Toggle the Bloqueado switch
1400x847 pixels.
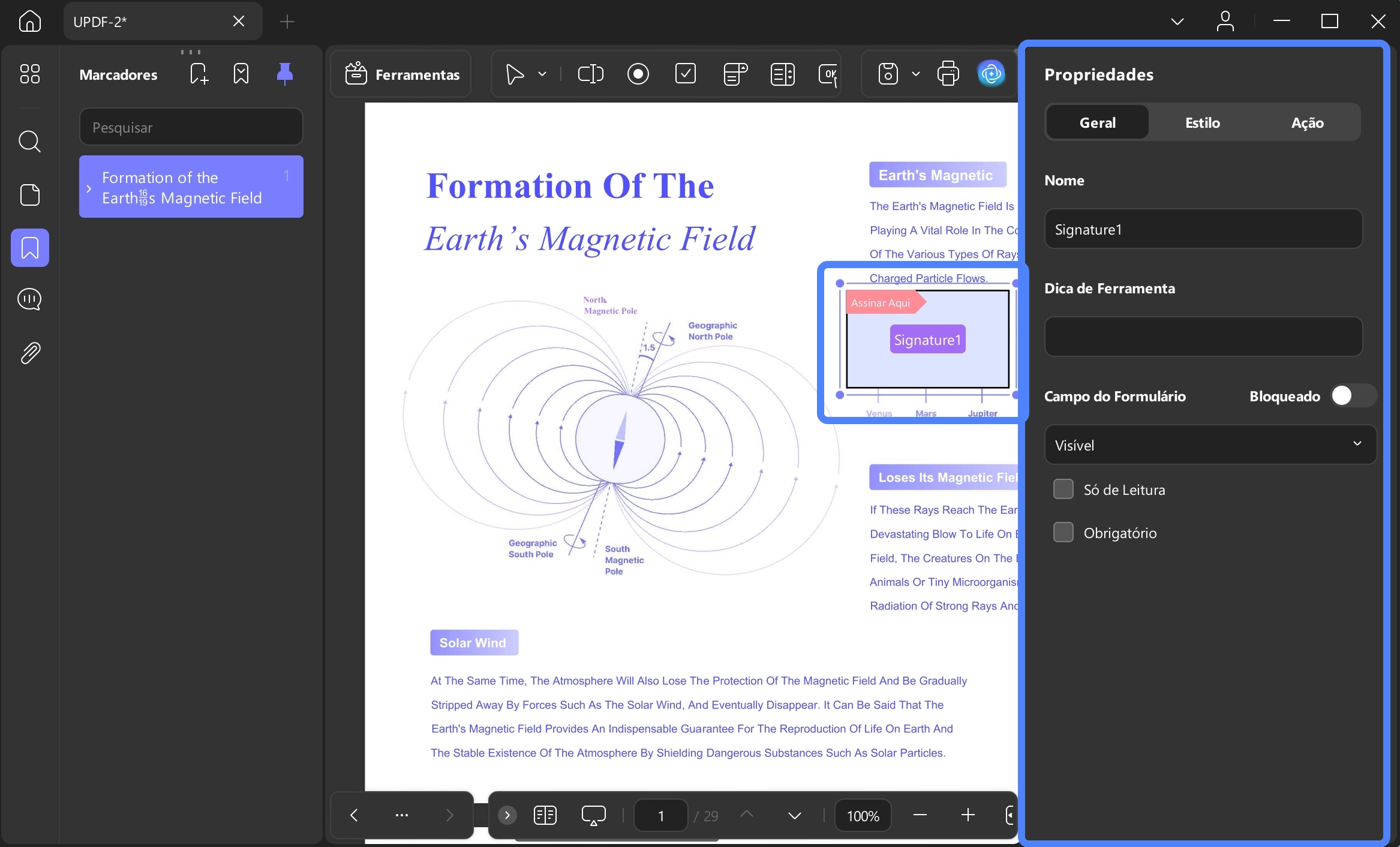(1353, 396)
